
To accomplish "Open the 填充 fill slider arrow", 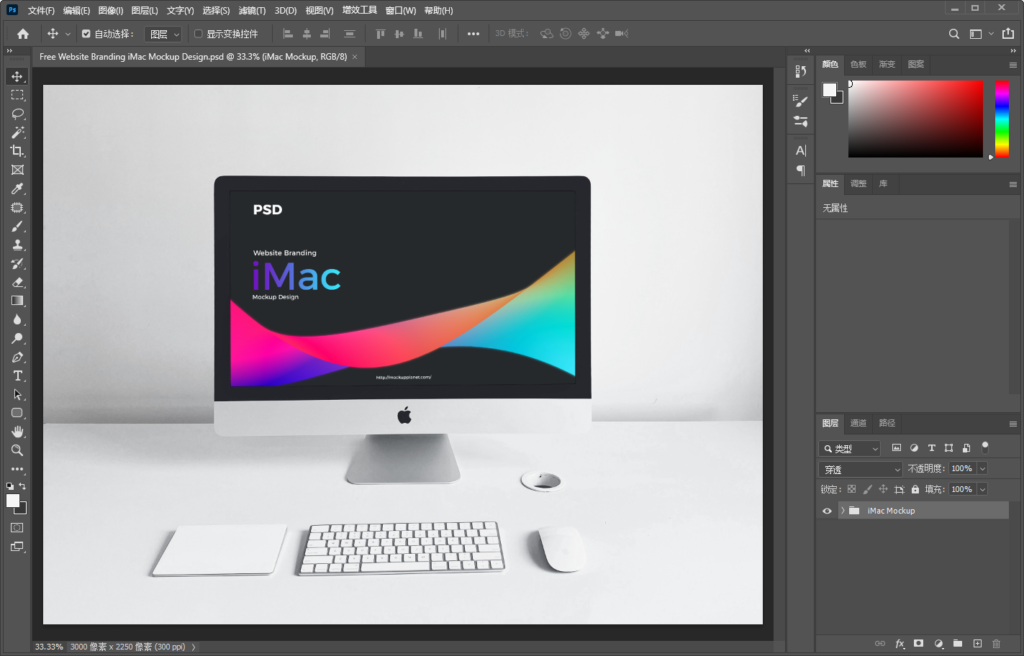I will click(982, 489).
